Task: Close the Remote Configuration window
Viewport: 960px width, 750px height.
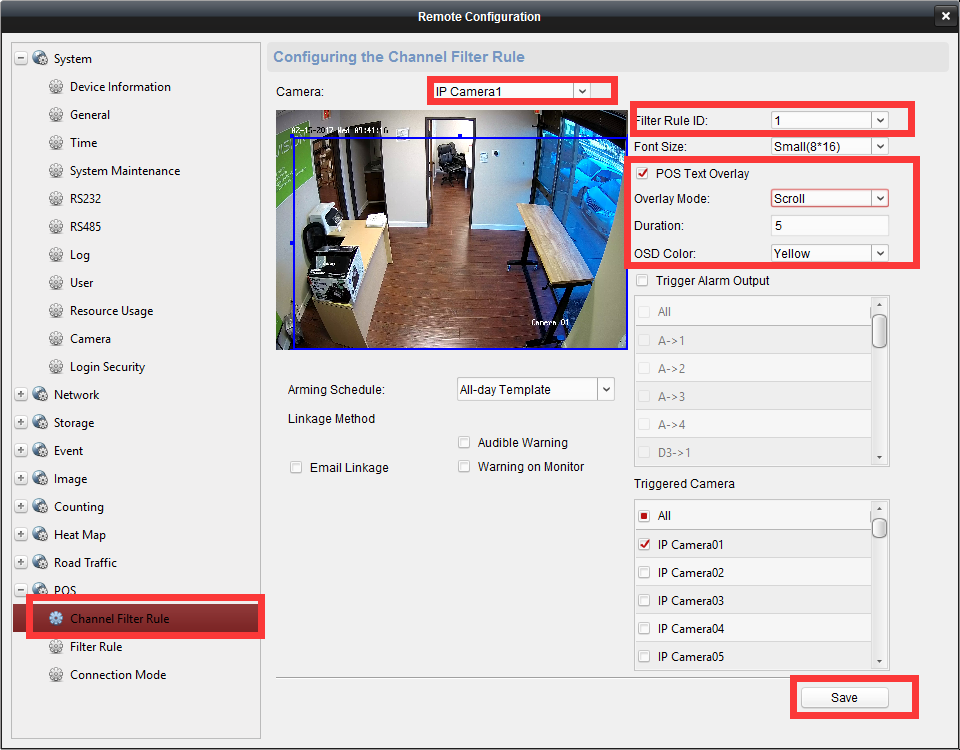Action: [x=945, y=16]
